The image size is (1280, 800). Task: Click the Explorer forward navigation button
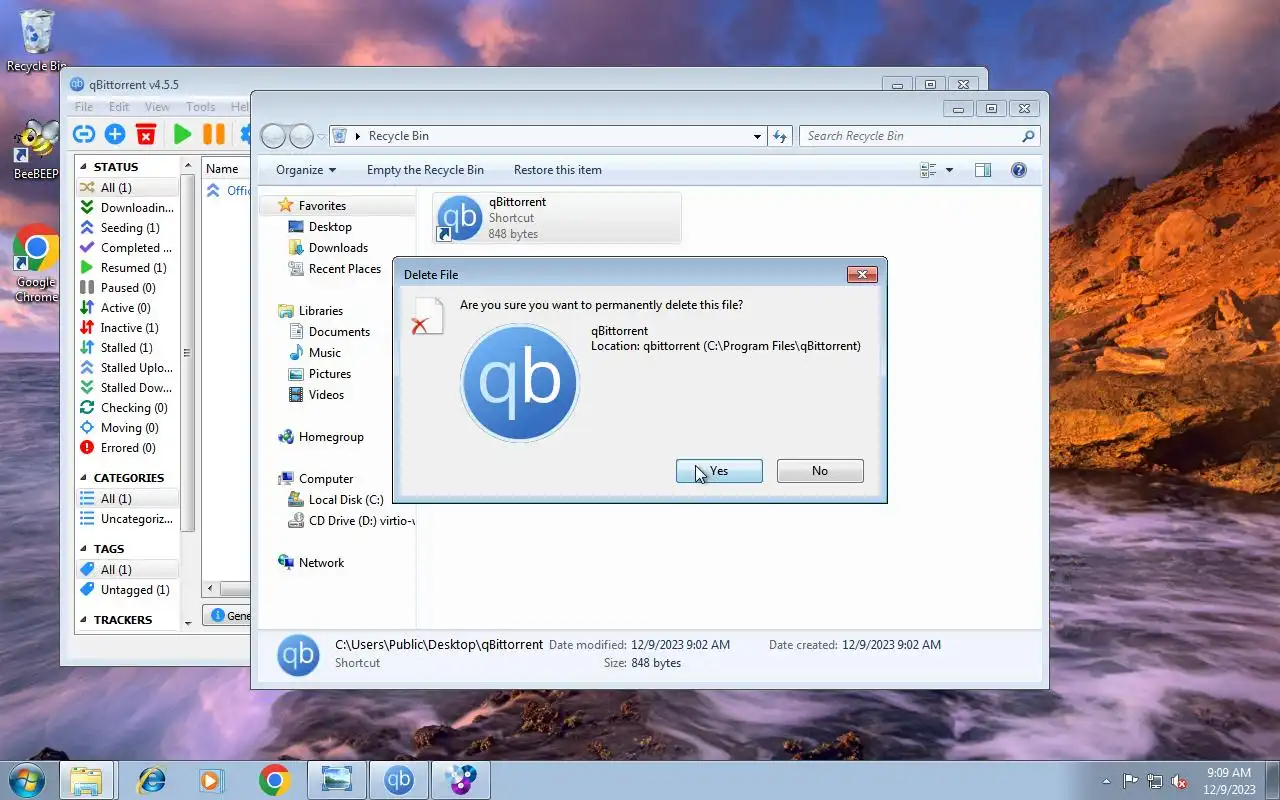[x=301, y=136]
